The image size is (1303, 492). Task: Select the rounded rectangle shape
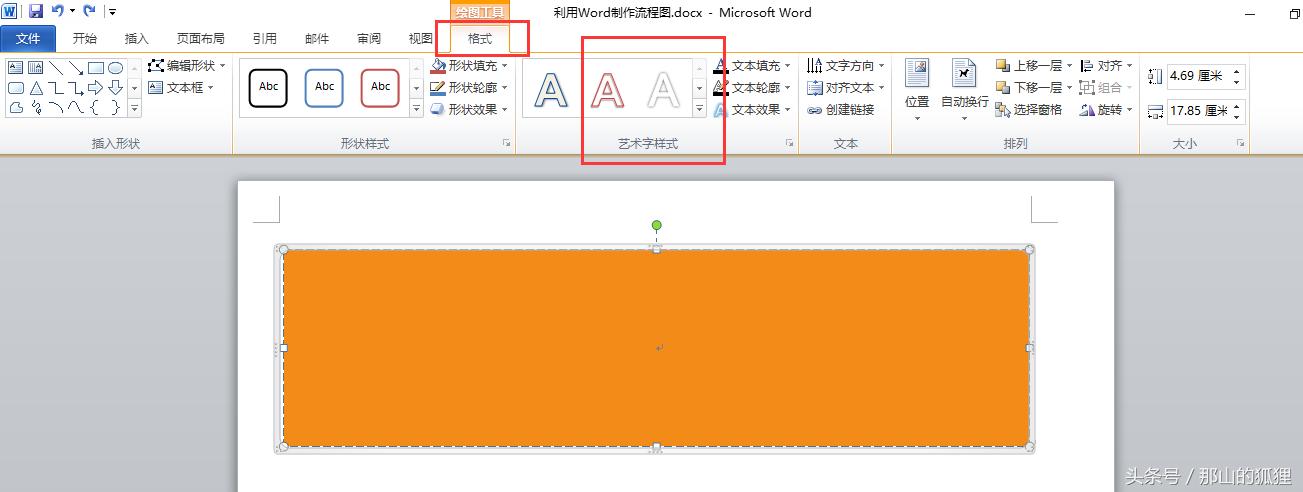click(16, 88)
